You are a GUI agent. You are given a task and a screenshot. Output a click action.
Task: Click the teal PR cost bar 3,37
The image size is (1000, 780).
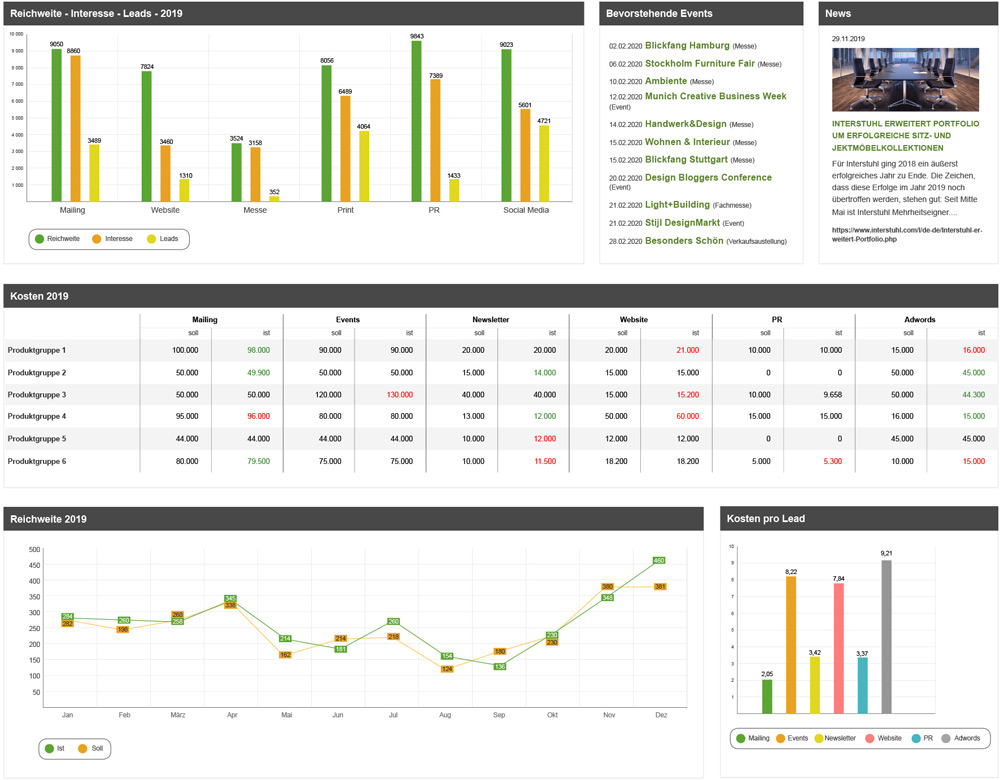862,685
